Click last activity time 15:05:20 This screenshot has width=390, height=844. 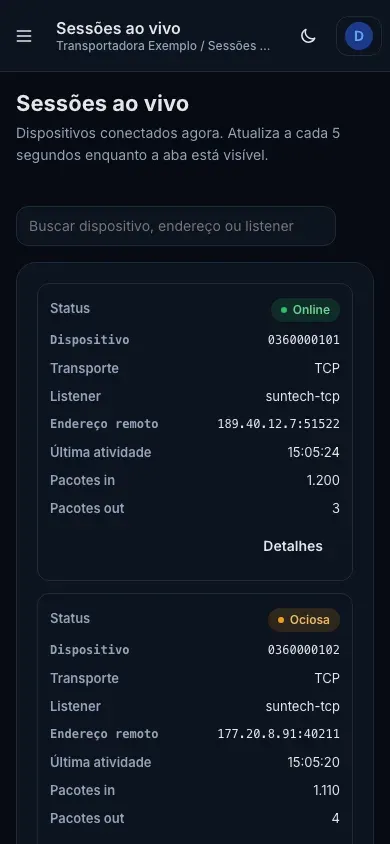pyautogui.click(x=314, y=762)
